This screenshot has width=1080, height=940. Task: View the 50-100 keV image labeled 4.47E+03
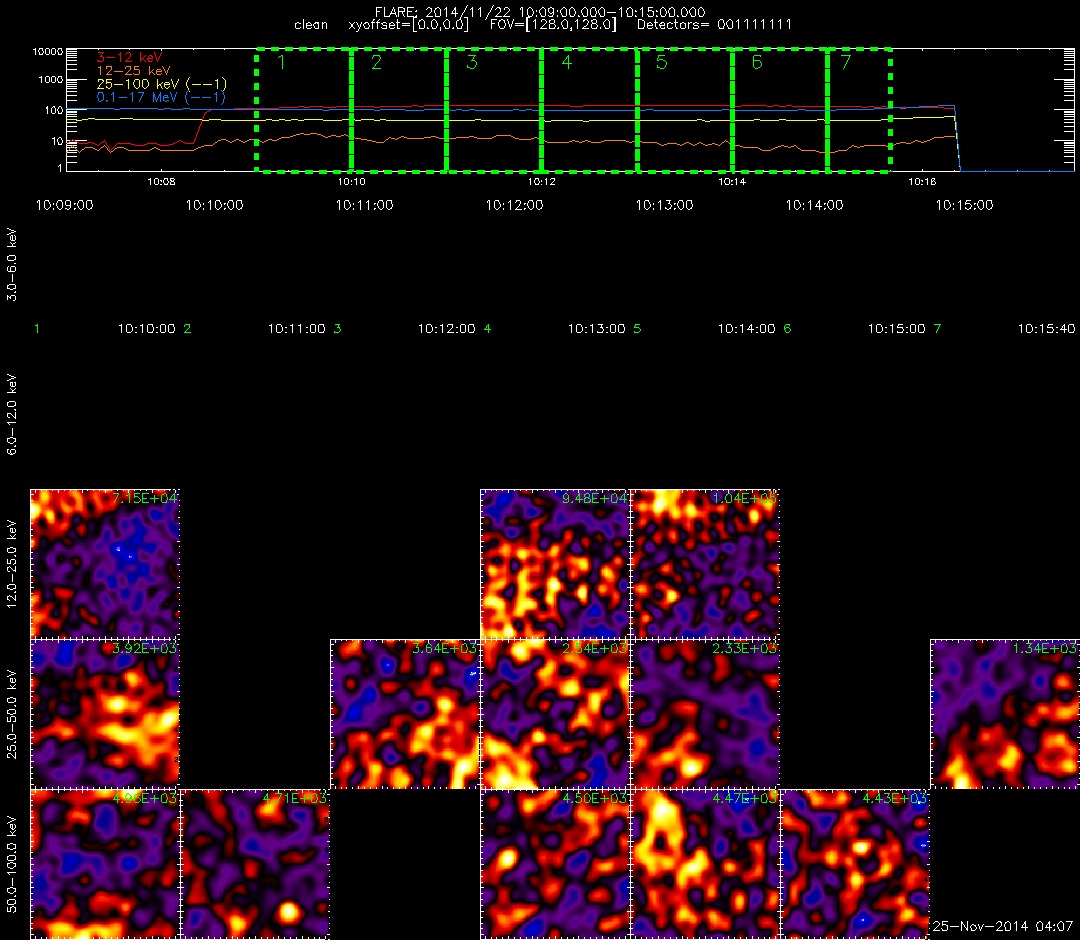pyautogui.click(x=705, y=864)
